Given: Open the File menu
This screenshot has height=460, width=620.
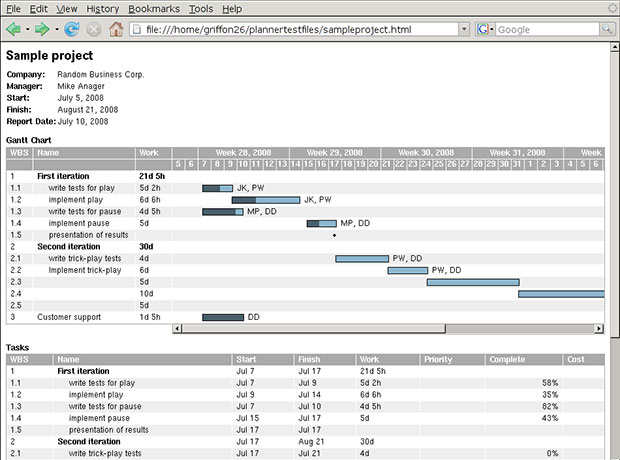Looking at the screenshot, I should tap(13, 9).
